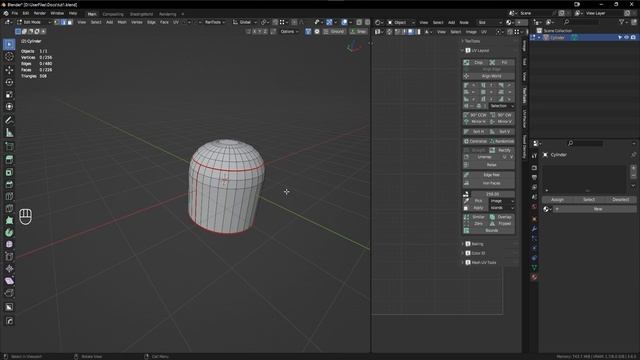This screenshot has height=360, width=640.
Task: Click the Deselect button in material panel
Action: 620,200
